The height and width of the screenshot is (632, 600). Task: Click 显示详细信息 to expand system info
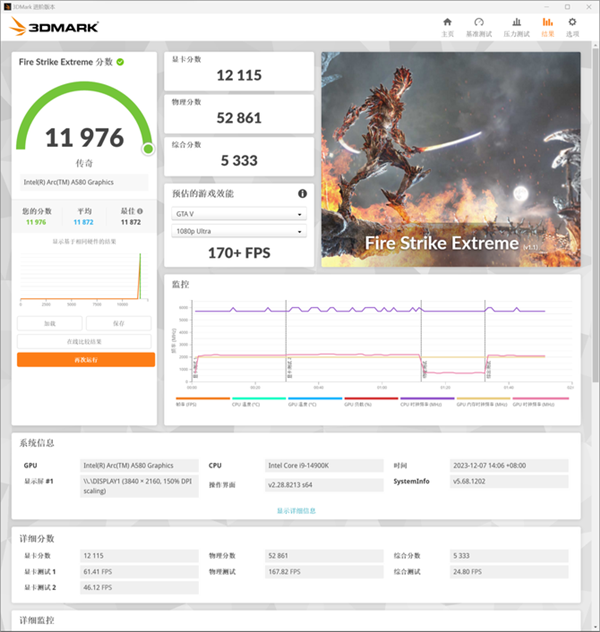(x=296, y=510)
